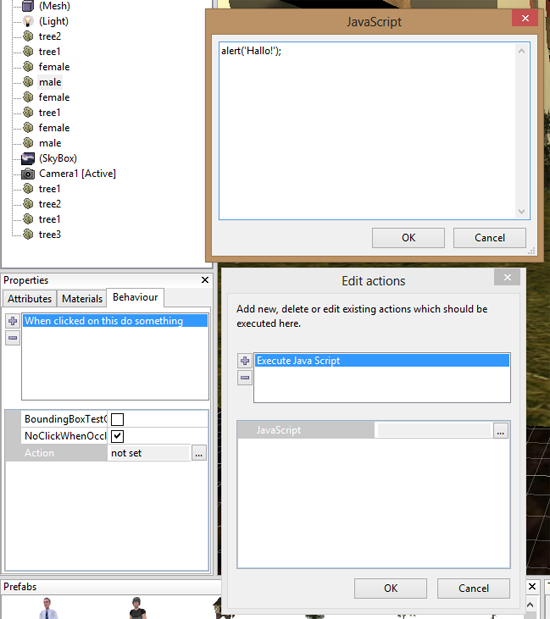Add new action with plus icon in Edit actions

[245, 360]
